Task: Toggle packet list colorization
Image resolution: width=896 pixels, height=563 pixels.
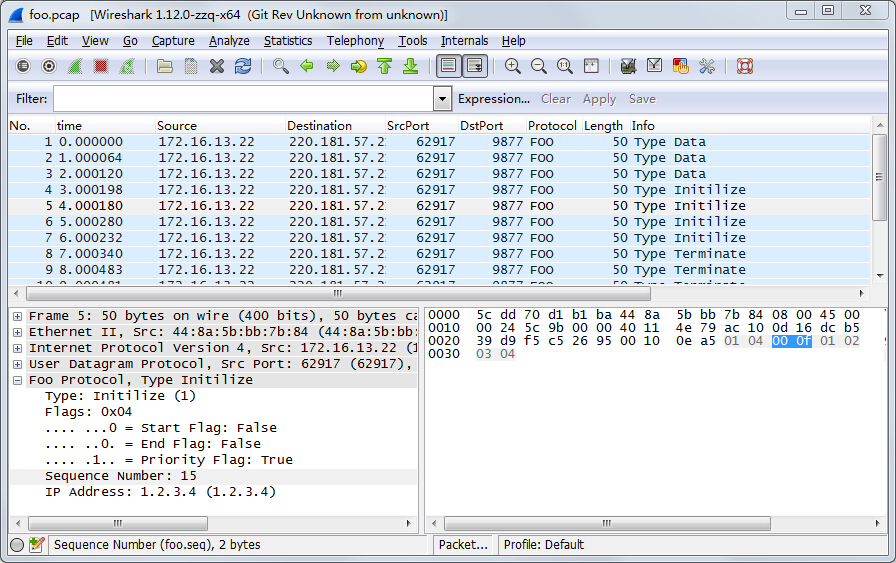Action: pyautogui.click(x=449, y=66)
